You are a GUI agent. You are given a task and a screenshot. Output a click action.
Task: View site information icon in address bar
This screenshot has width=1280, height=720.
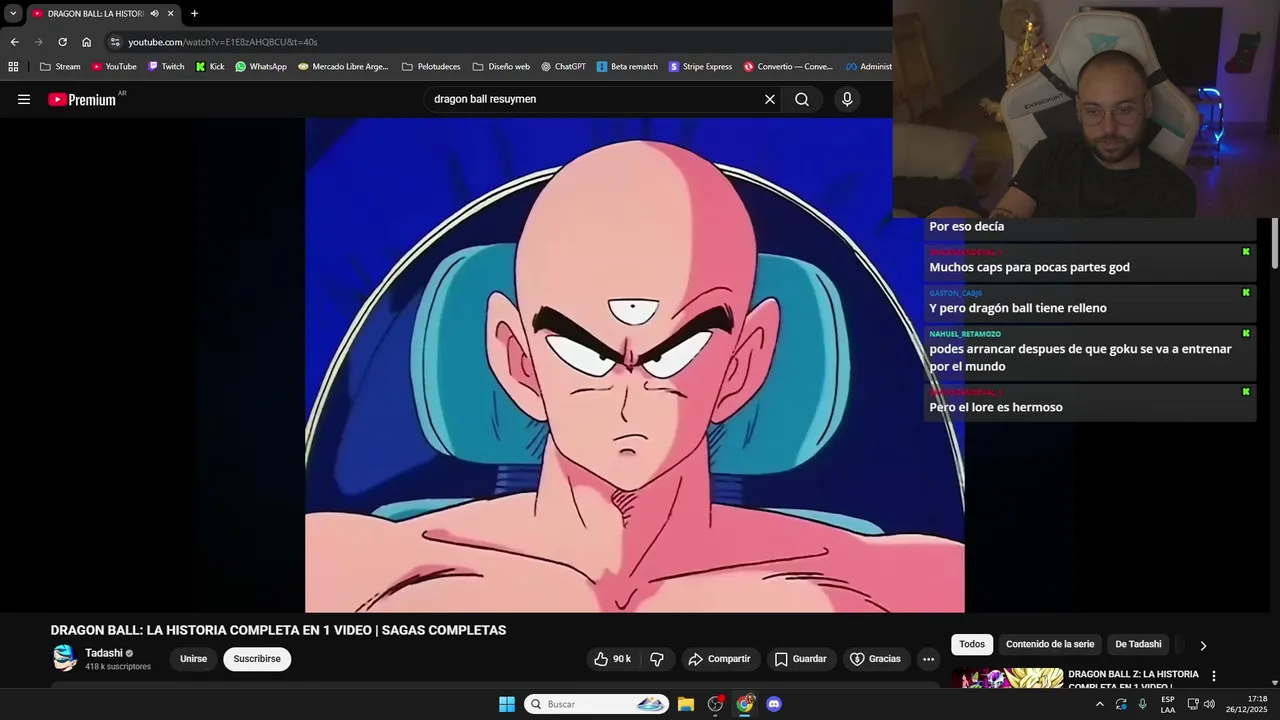coord(115,42)
